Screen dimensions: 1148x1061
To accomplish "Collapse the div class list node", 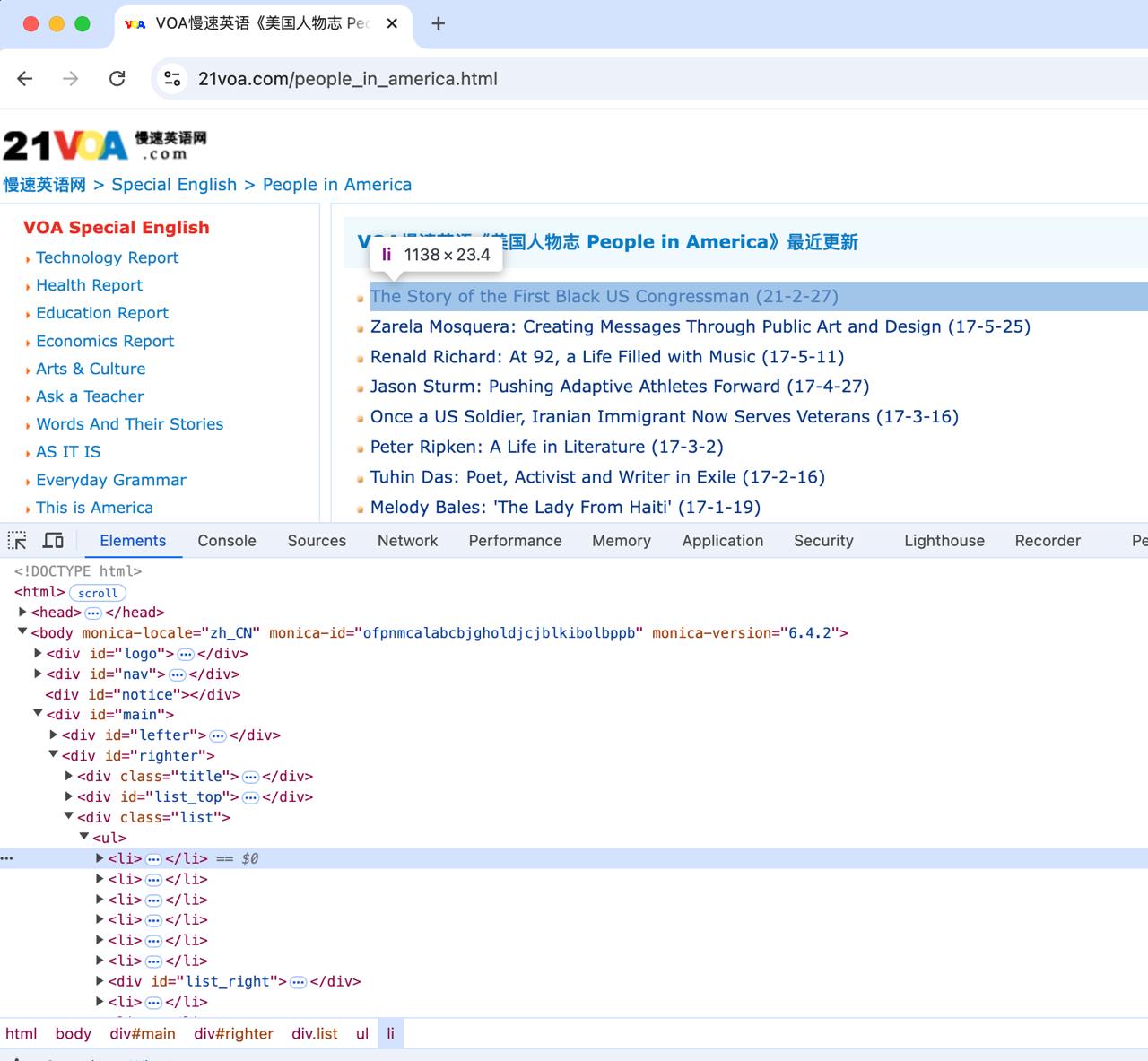I will (x=68, y=816).
